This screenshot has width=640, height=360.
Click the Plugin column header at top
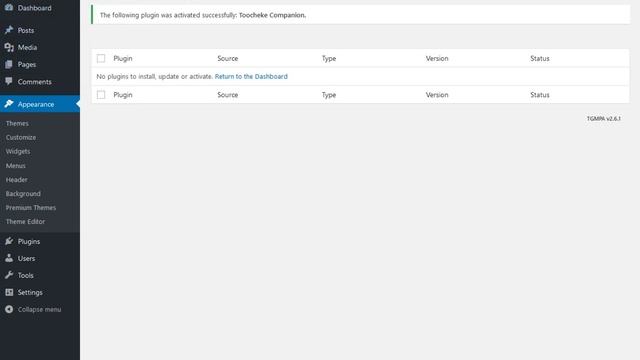[123, 58]
